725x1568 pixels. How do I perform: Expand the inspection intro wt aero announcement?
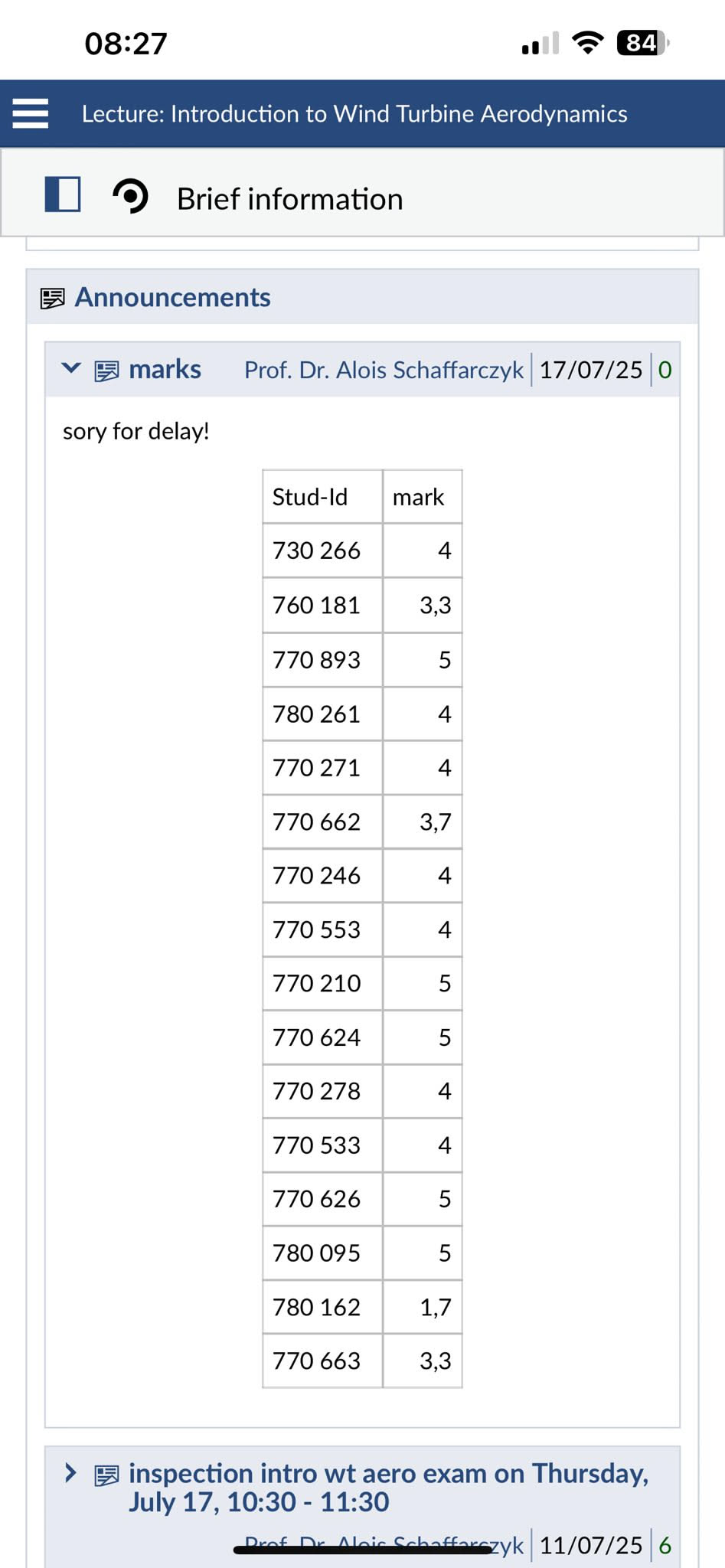pyautogui.click(x=71, y=1472)
